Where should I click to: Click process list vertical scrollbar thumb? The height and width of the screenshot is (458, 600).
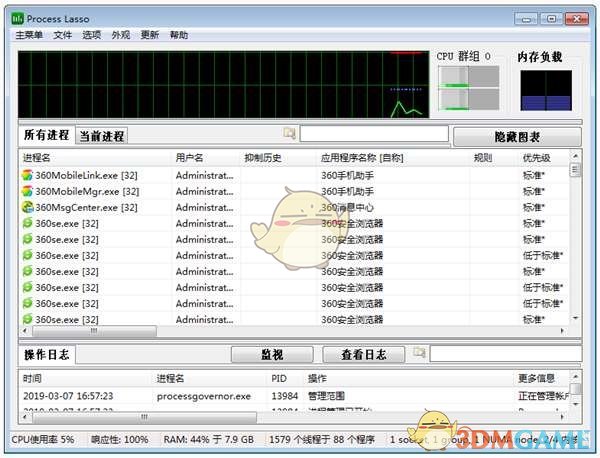575,170
